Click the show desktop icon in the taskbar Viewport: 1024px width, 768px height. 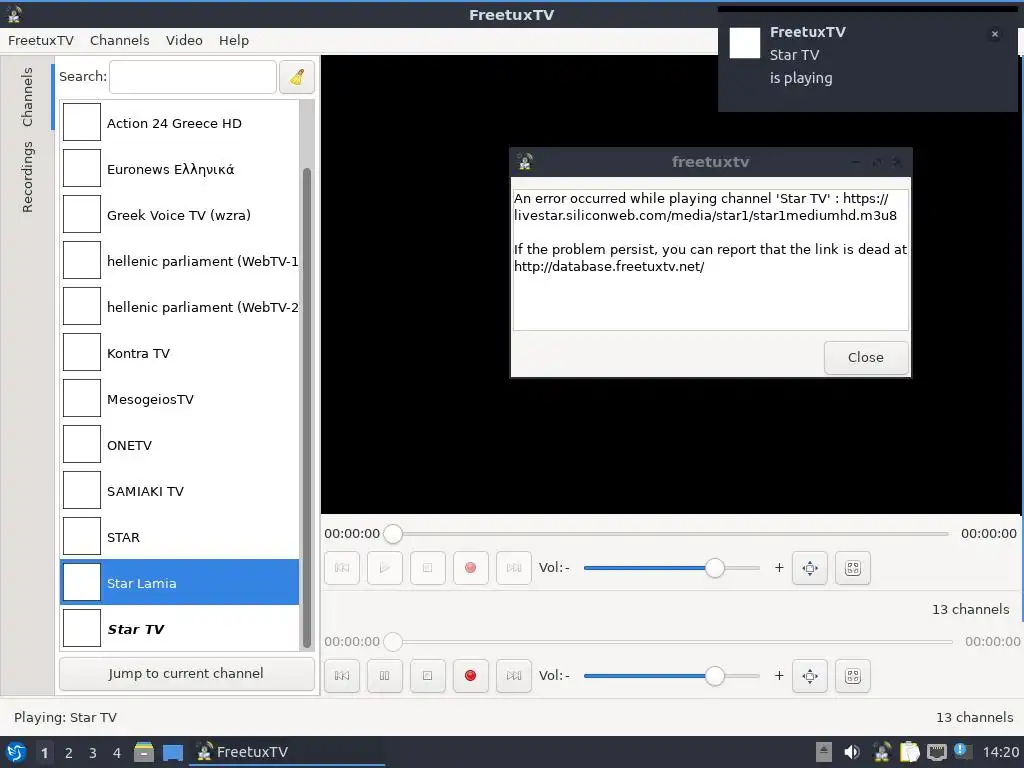pos(173,752)
